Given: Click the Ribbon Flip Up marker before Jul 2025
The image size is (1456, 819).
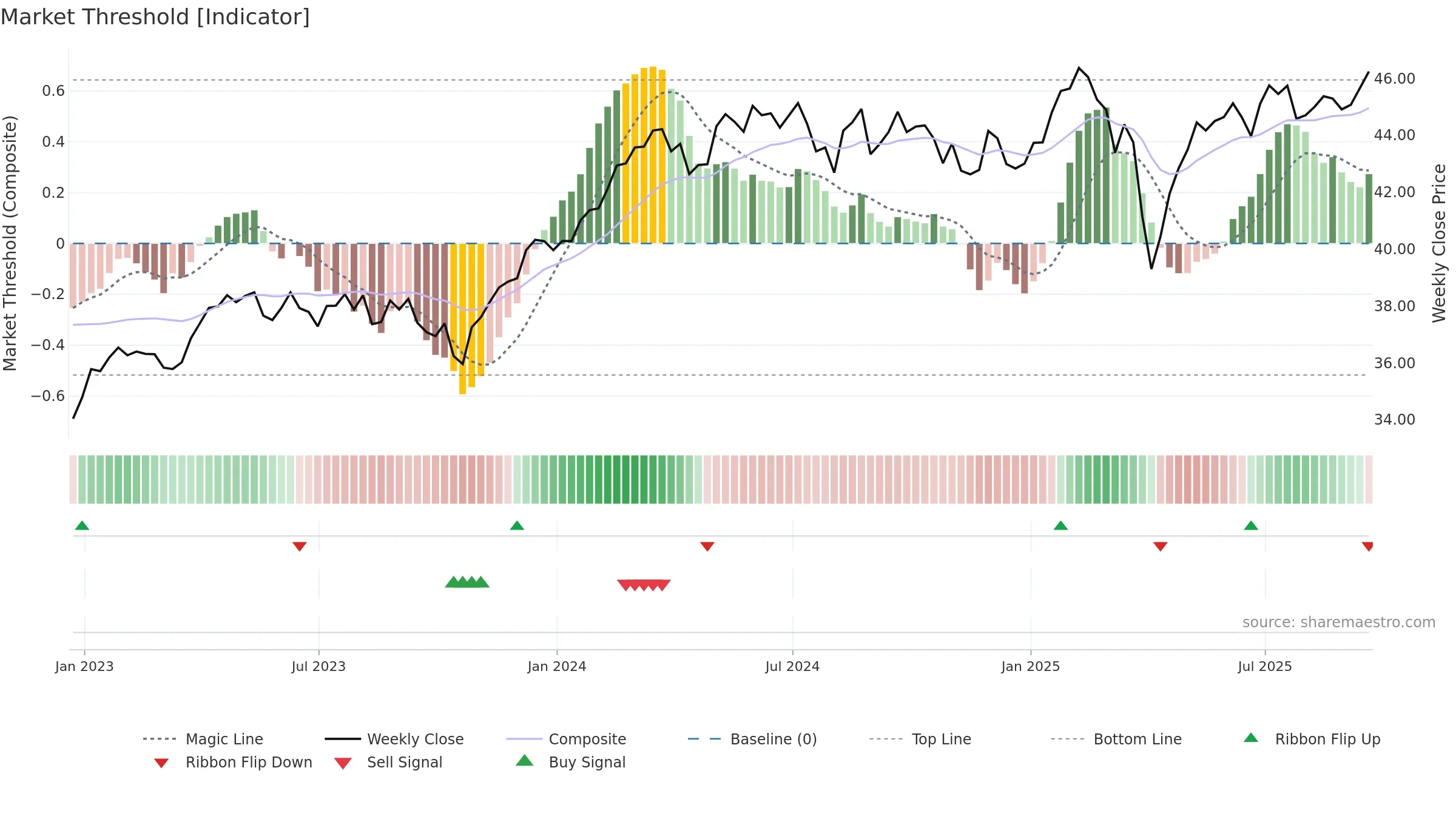Looking at the screenshot, I should (1251, 525).
